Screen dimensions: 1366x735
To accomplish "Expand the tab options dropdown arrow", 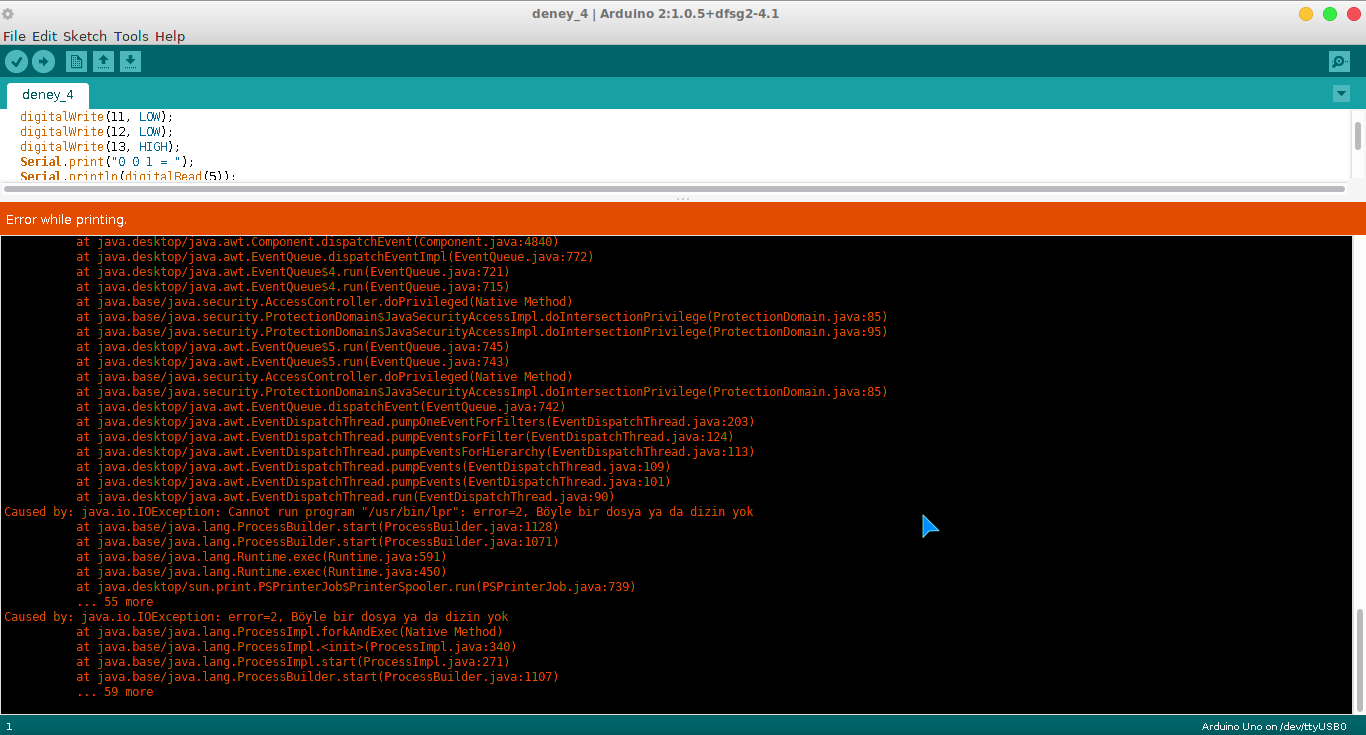I will tap(1341, 93).
